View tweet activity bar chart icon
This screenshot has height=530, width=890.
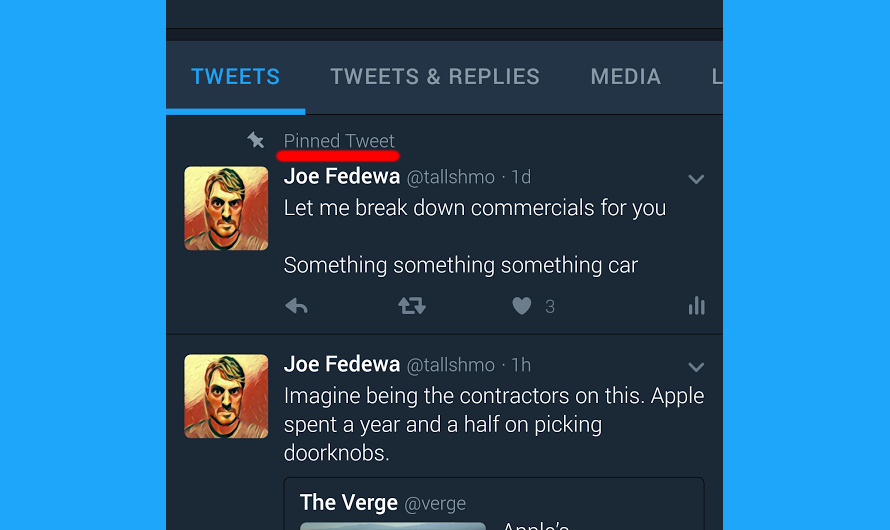696,306
